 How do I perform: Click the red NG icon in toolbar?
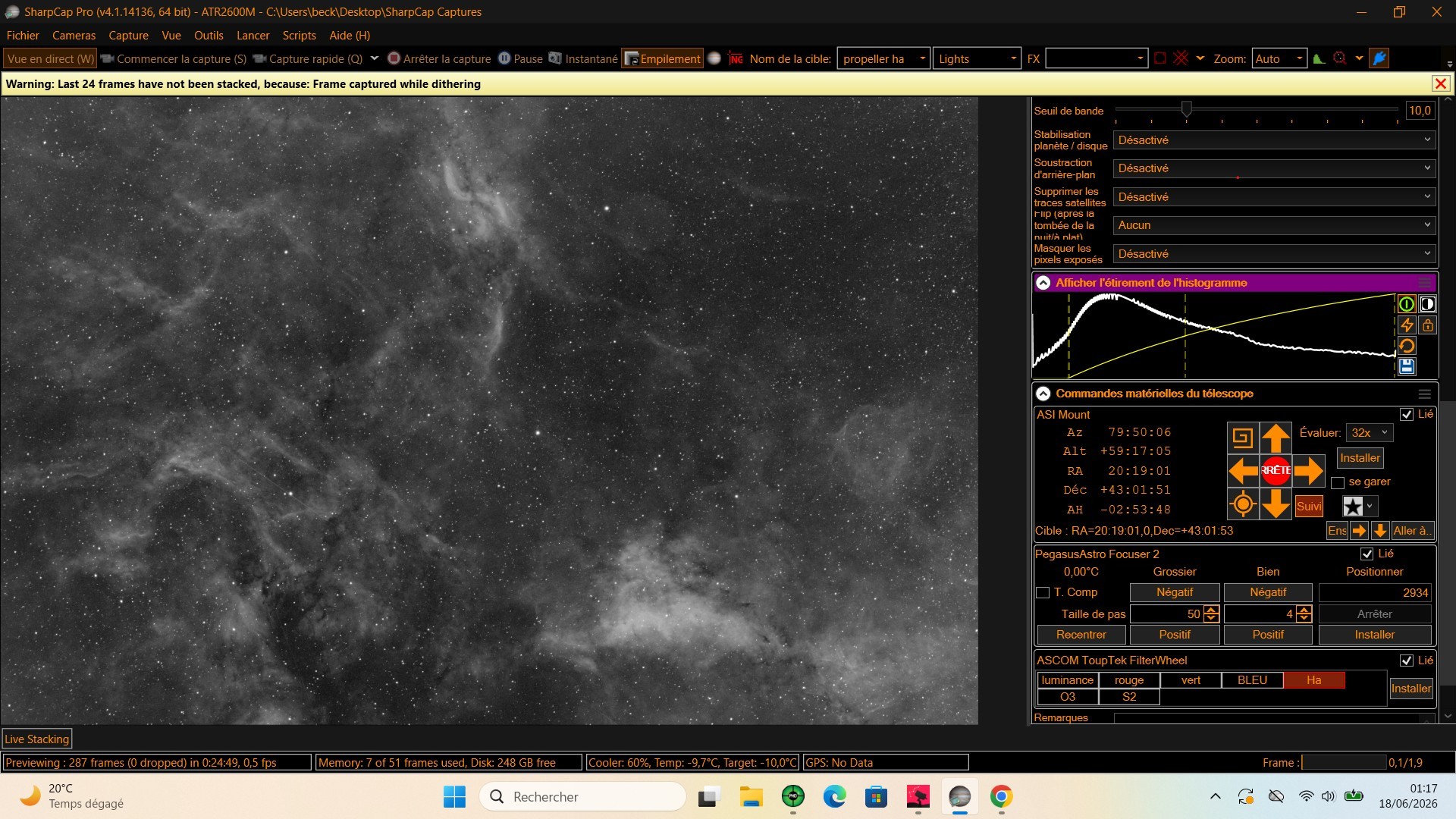(735, 58)
